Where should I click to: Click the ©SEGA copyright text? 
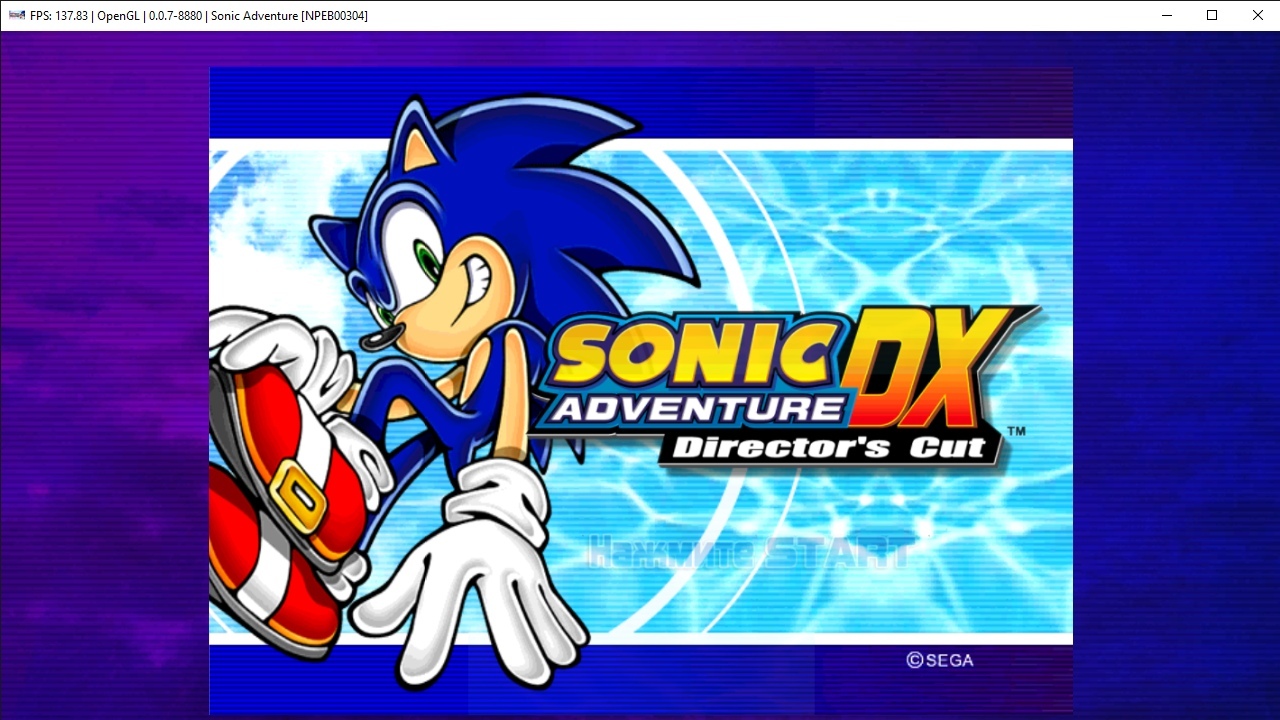click(939, 660)
